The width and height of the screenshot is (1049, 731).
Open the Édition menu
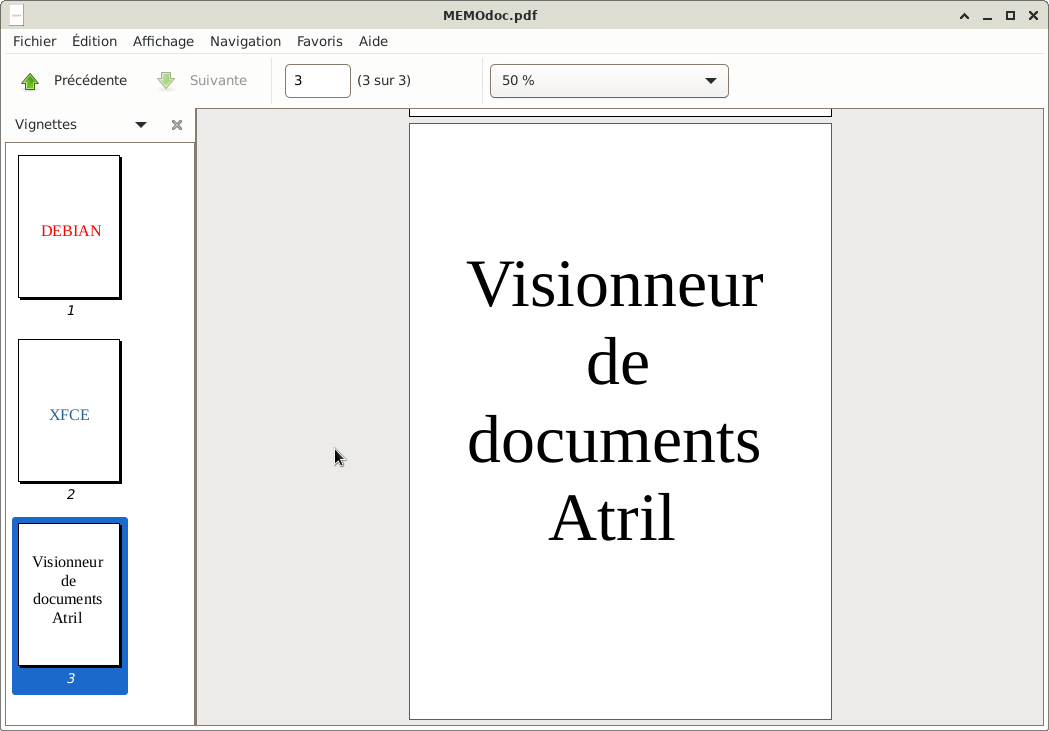pyautogui.click(x=94, y=41)
